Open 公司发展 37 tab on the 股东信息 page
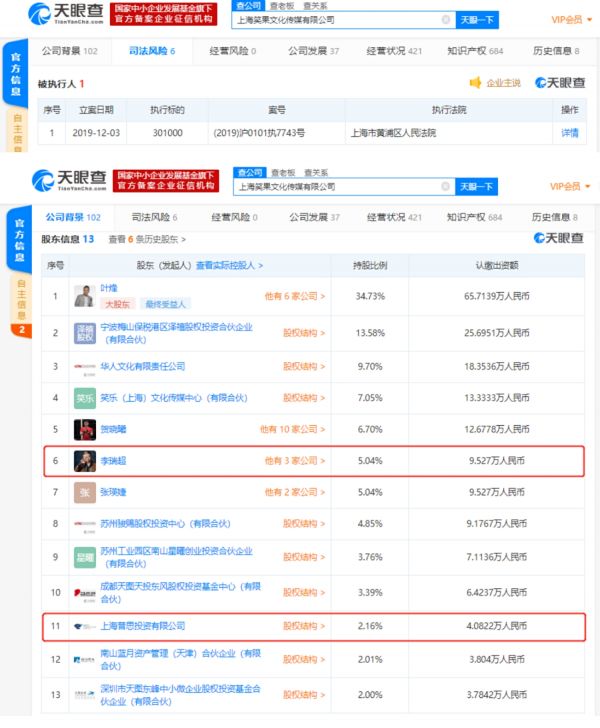Screen dimensions: 600x728 314,217
